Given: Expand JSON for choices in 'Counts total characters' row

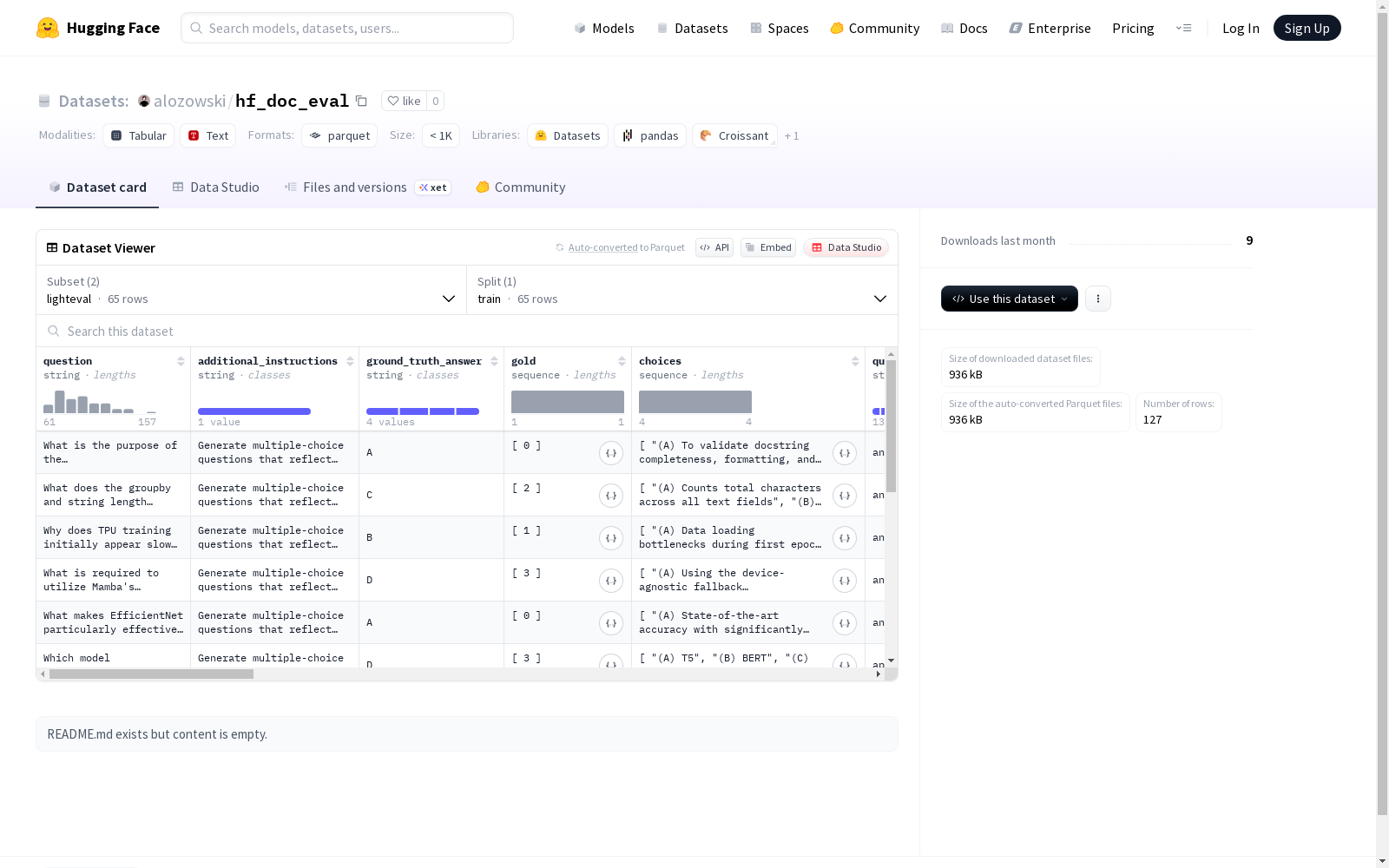Looking at the screenshot, I should tap(845, 496).
